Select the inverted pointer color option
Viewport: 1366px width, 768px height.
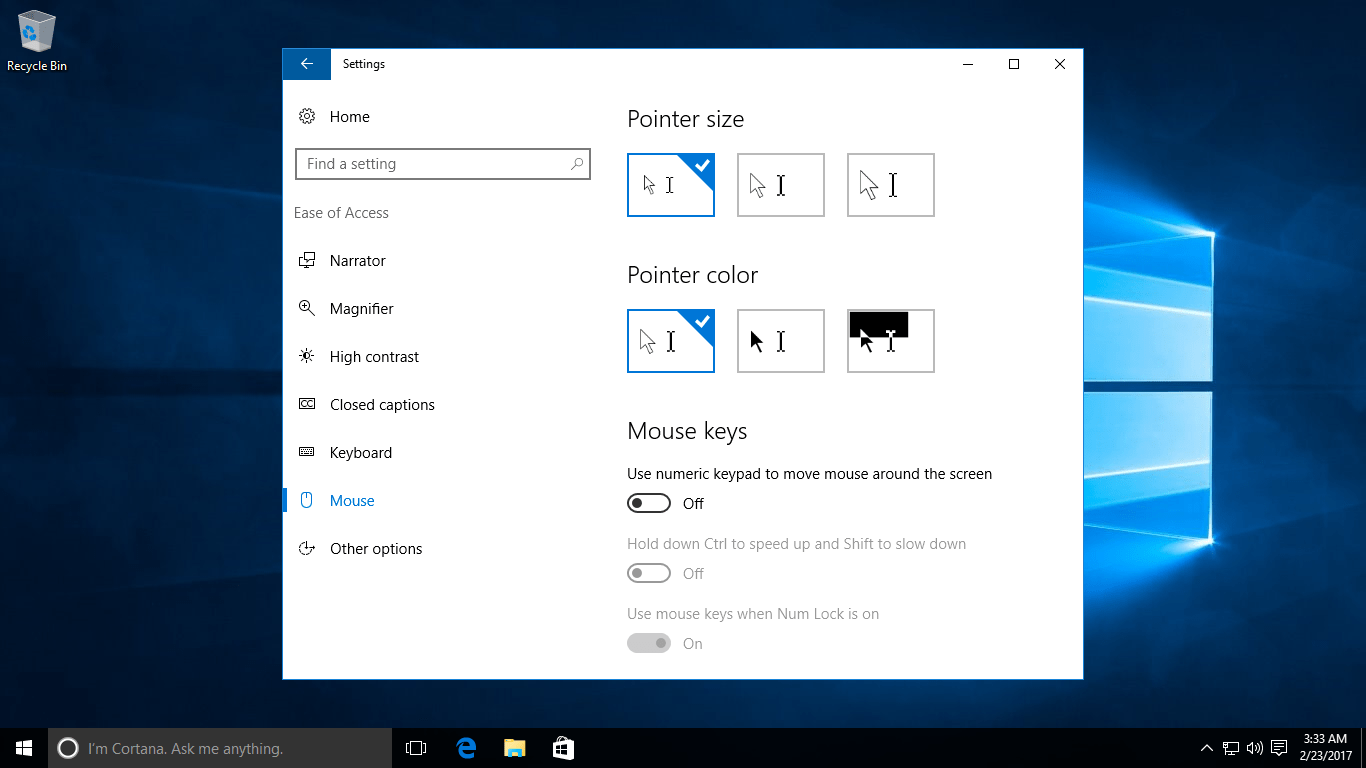point(890,341)
